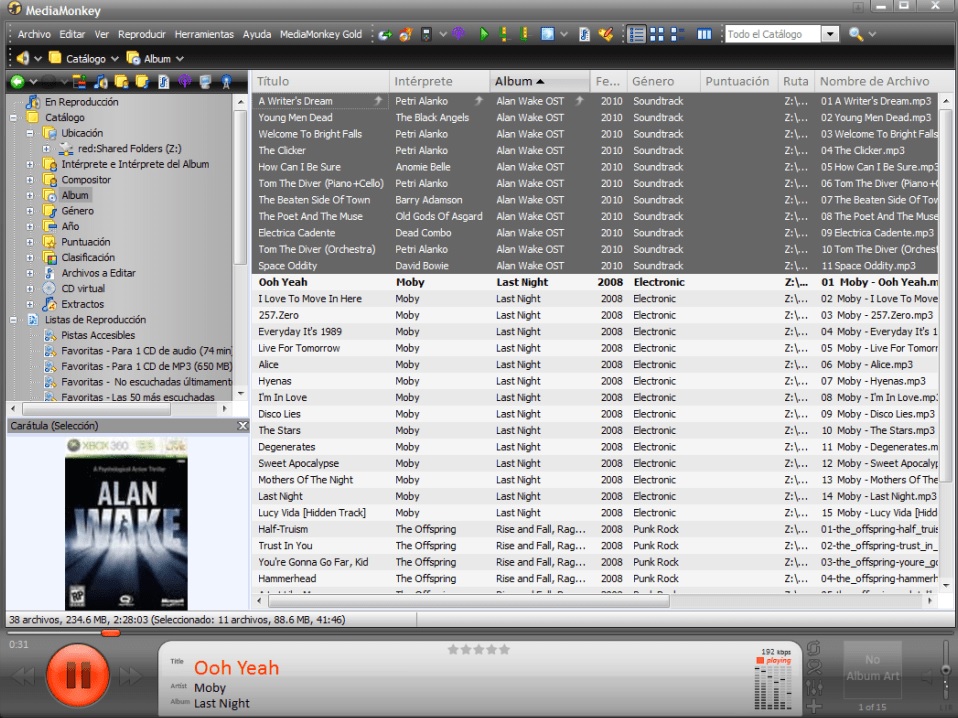The image size is (958, 718).
Task: Open the Album breadcrumb dropdown arrow
Action: (180, 59)
